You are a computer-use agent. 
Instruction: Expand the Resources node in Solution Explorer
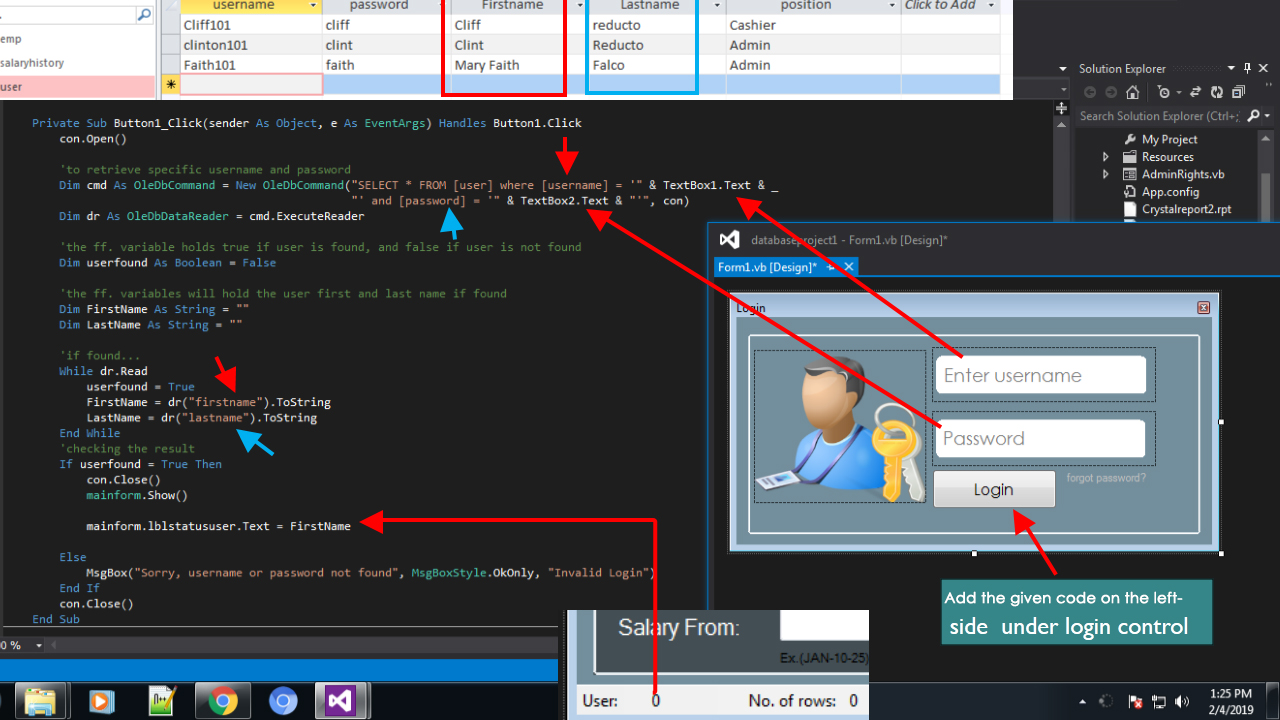(x=1104, y=158)
